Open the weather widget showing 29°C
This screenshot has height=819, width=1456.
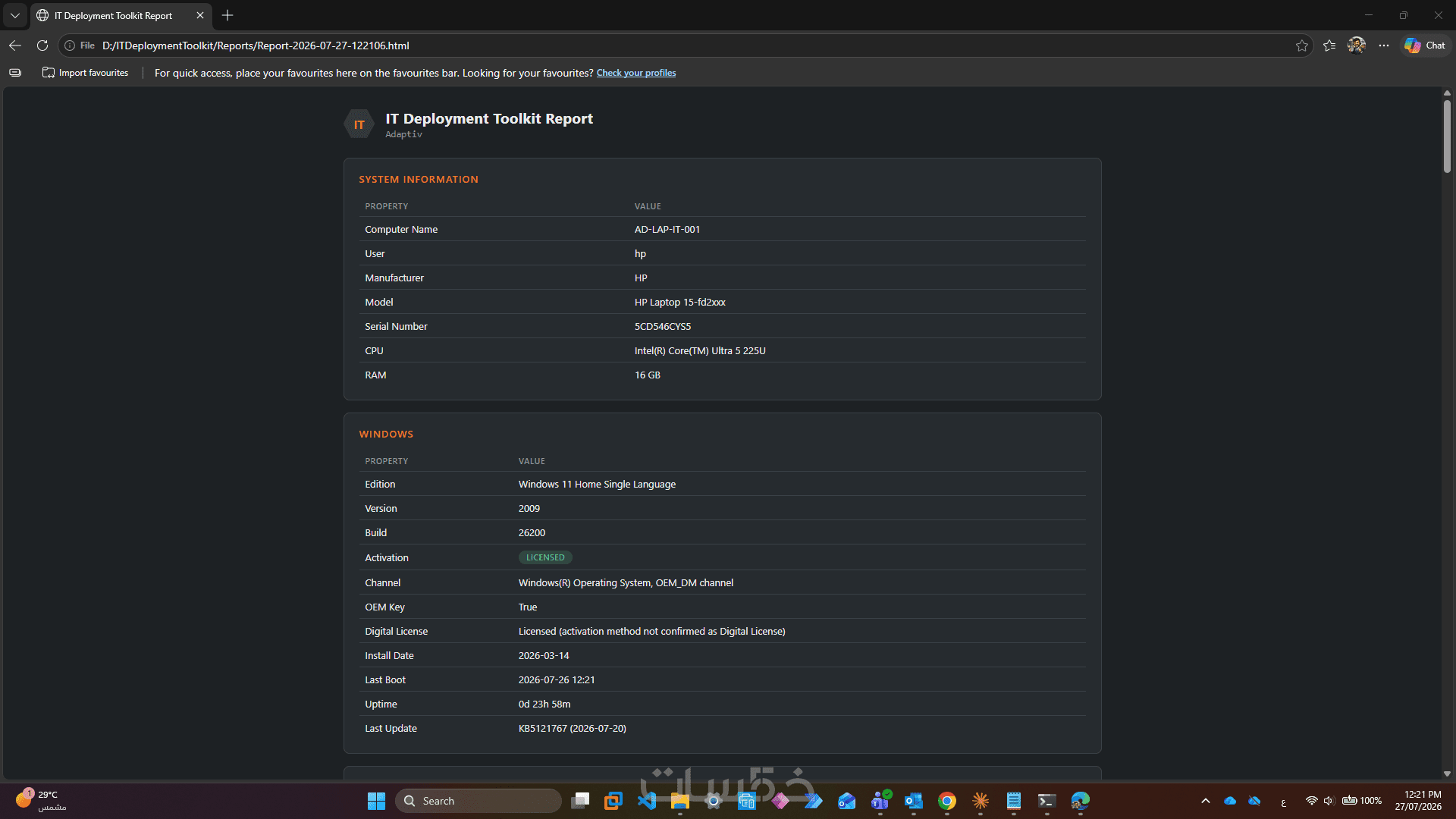point(42,801)
